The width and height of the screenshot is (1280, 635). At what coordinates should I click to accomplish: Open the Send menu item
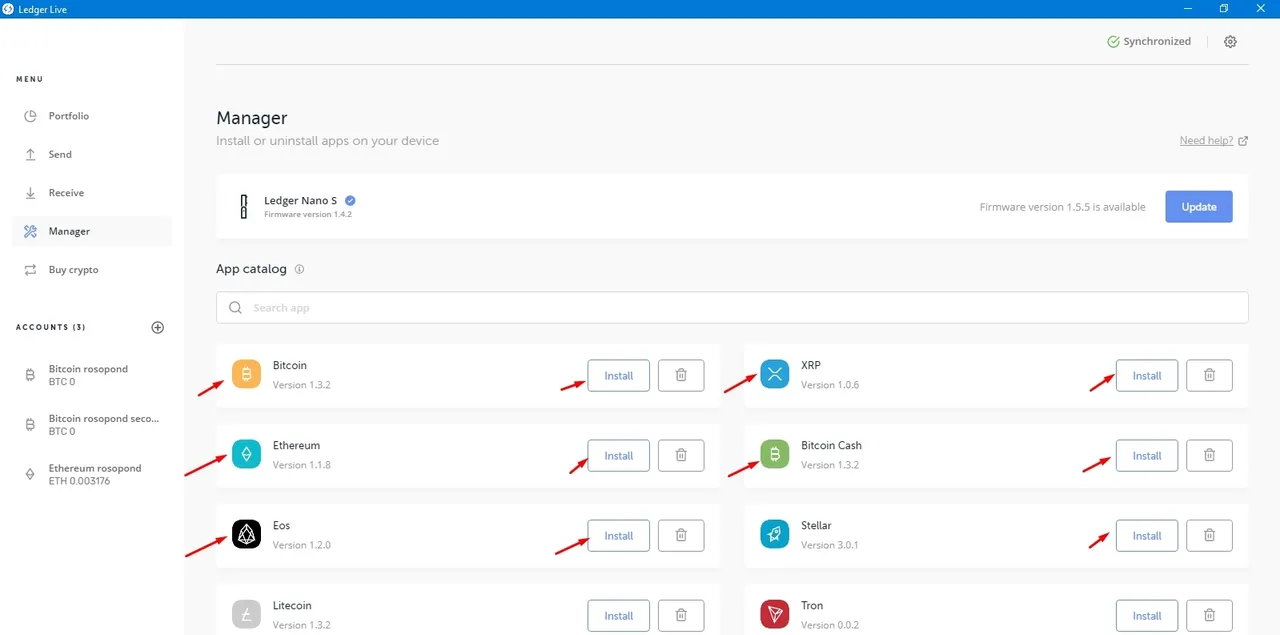92,154
